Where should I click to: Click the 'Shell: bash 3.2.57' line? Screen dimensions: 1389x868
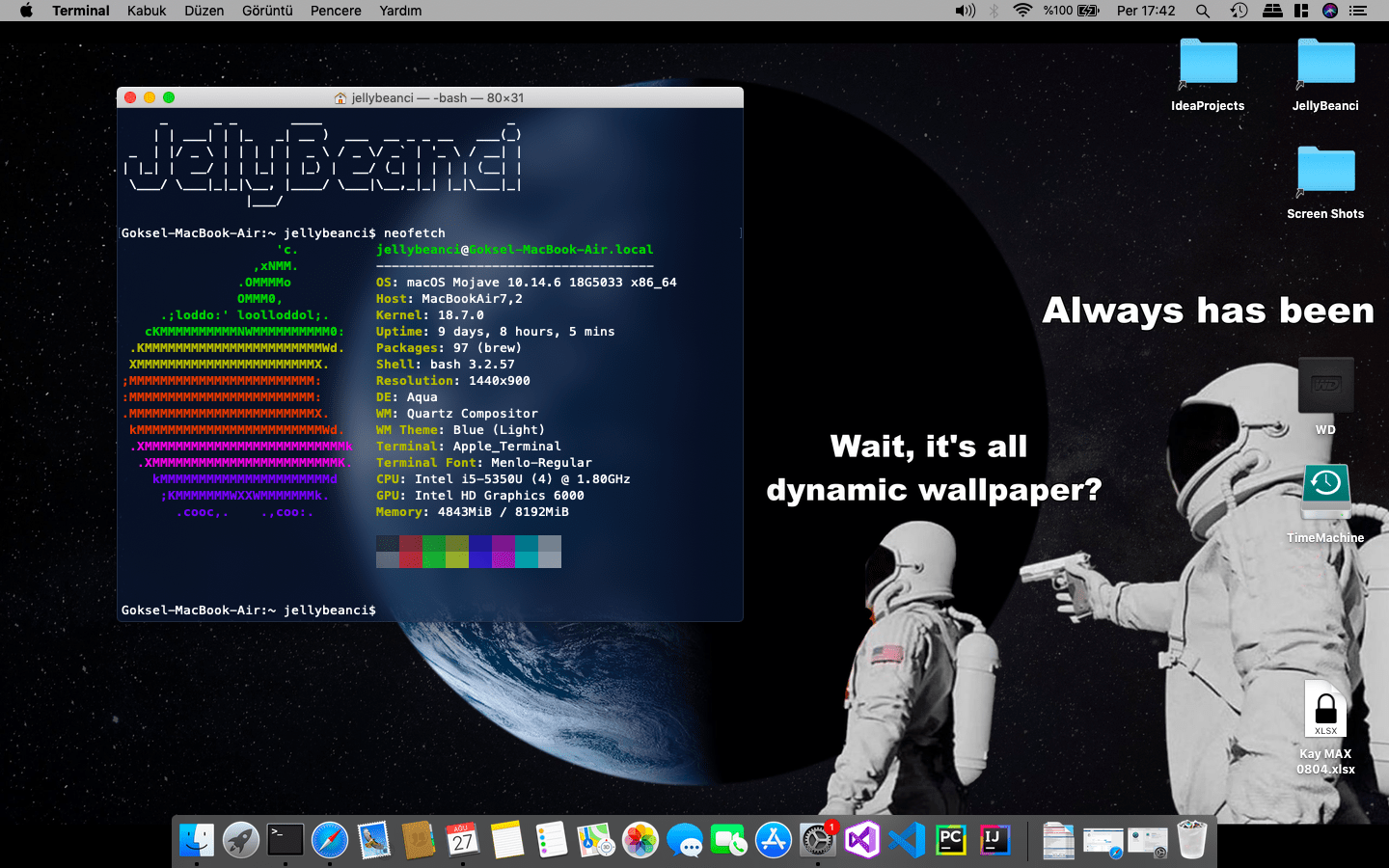(x=446, y=365)
